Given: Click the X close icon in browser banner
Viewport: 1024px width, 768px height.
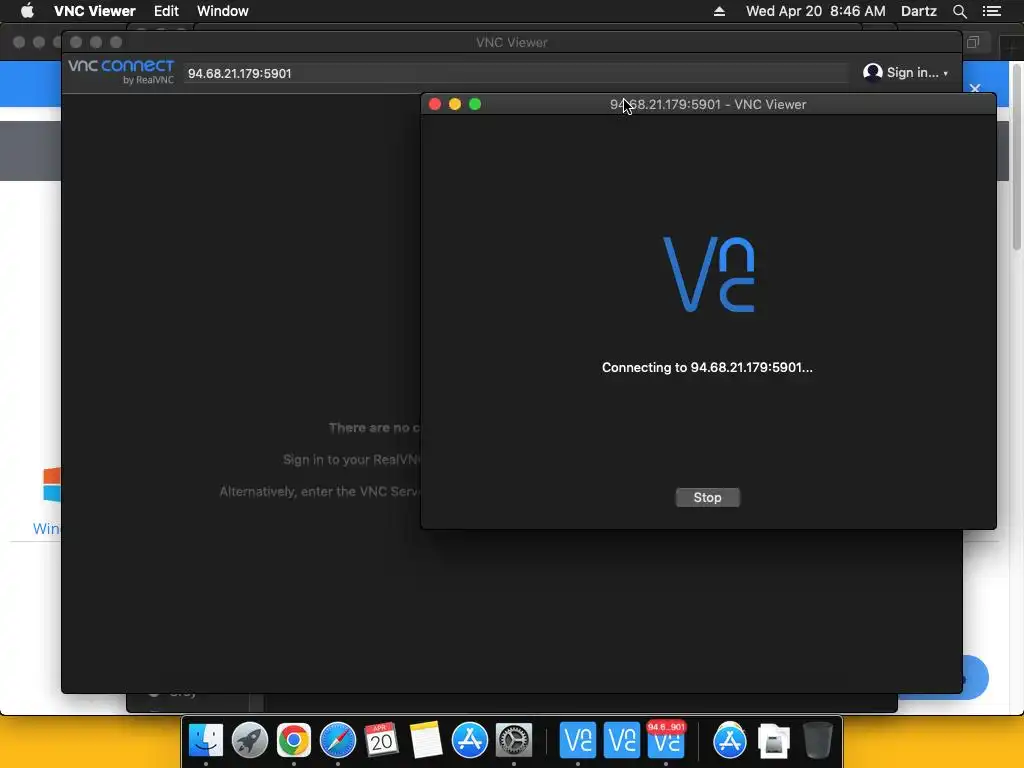Looking at the screenshot, I should pyautogui.click(x=975, y=88).
